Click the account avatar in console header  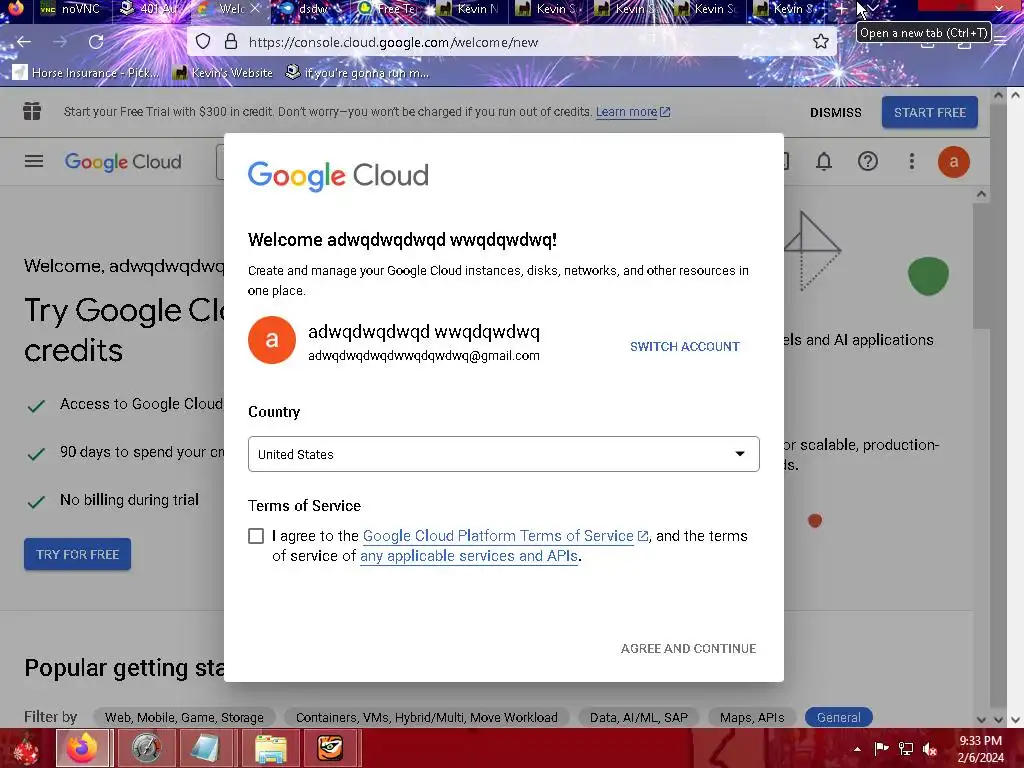pos(953,161)
